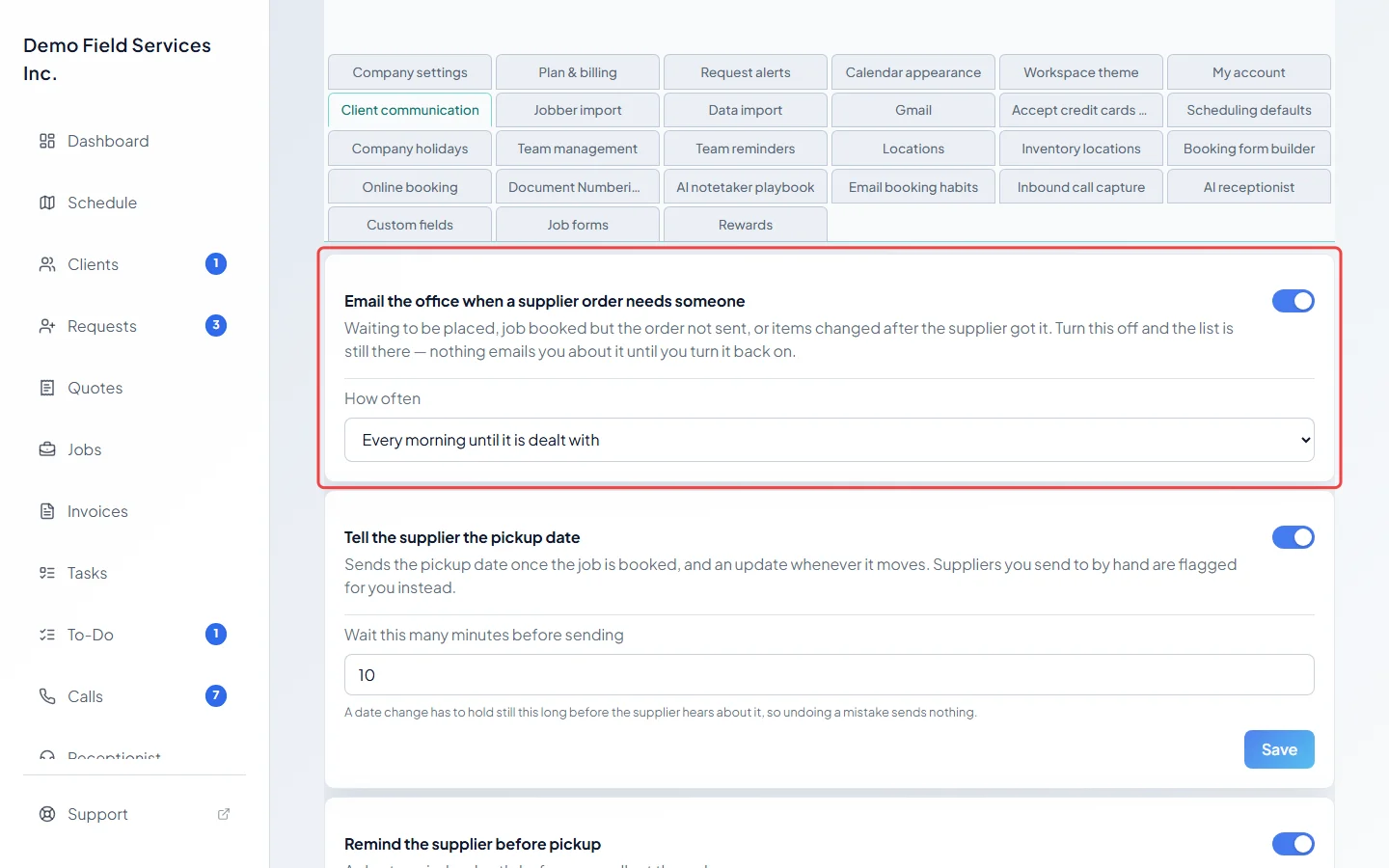This screenshot has height=868, width=1389.
Task: Click the Invoices file icon
Action: point(47,511)
